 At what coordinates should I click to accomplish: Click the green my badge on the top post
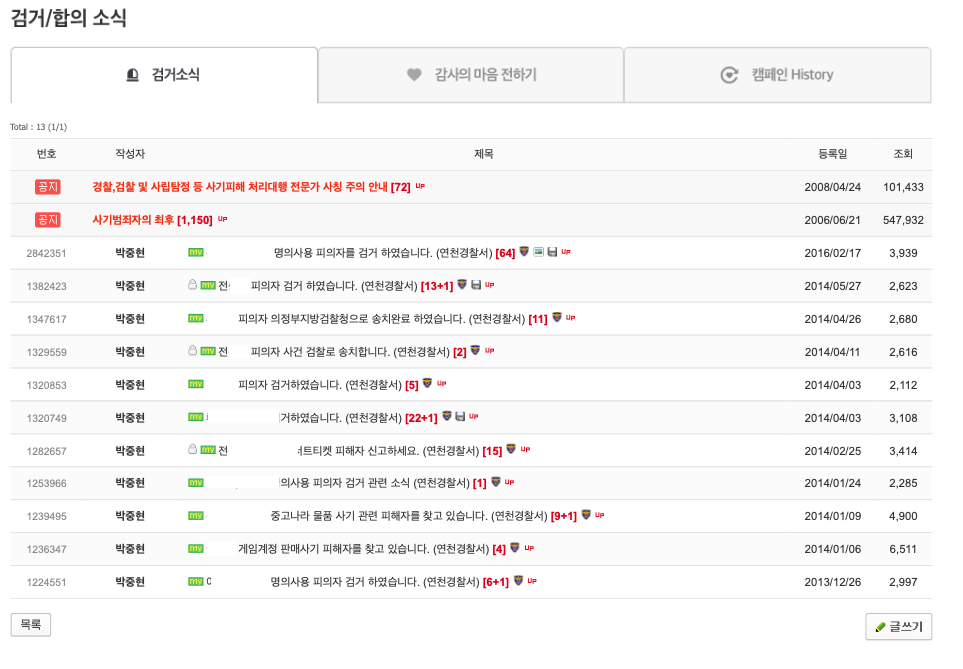pos(195,252)
